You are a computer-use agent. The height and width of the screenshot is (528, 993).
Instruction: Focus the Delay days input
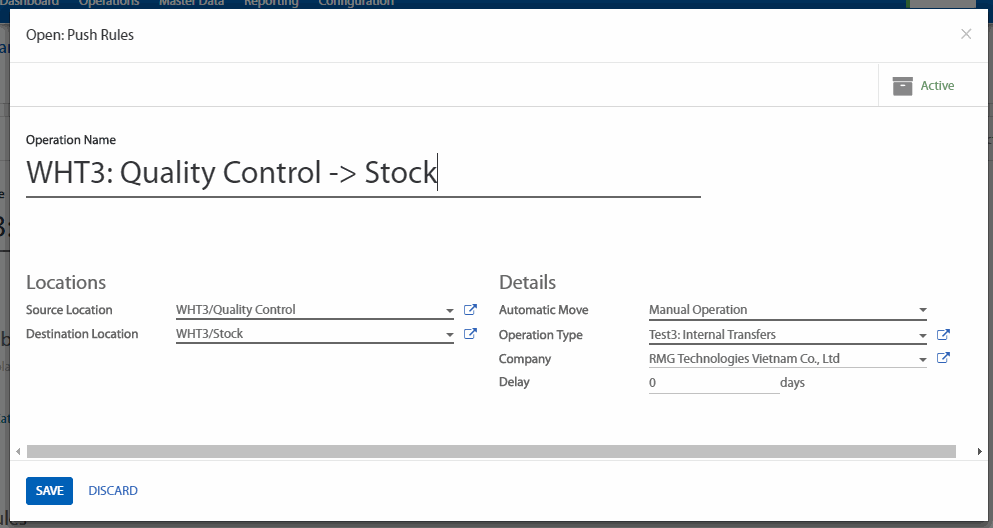click(x=712, y=383)
